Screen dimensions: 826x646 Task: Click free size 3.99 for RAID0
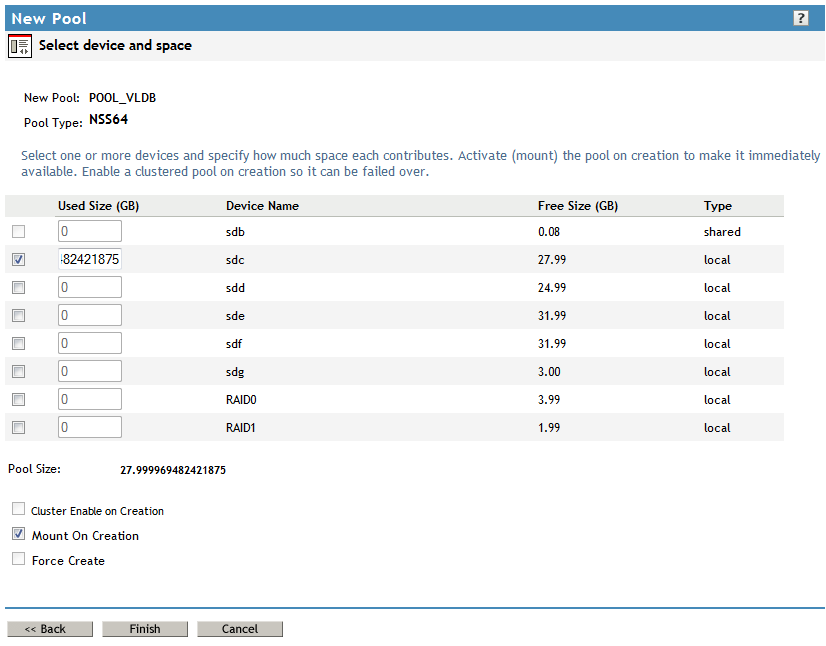pyautogui.click(x=549, y=399)
